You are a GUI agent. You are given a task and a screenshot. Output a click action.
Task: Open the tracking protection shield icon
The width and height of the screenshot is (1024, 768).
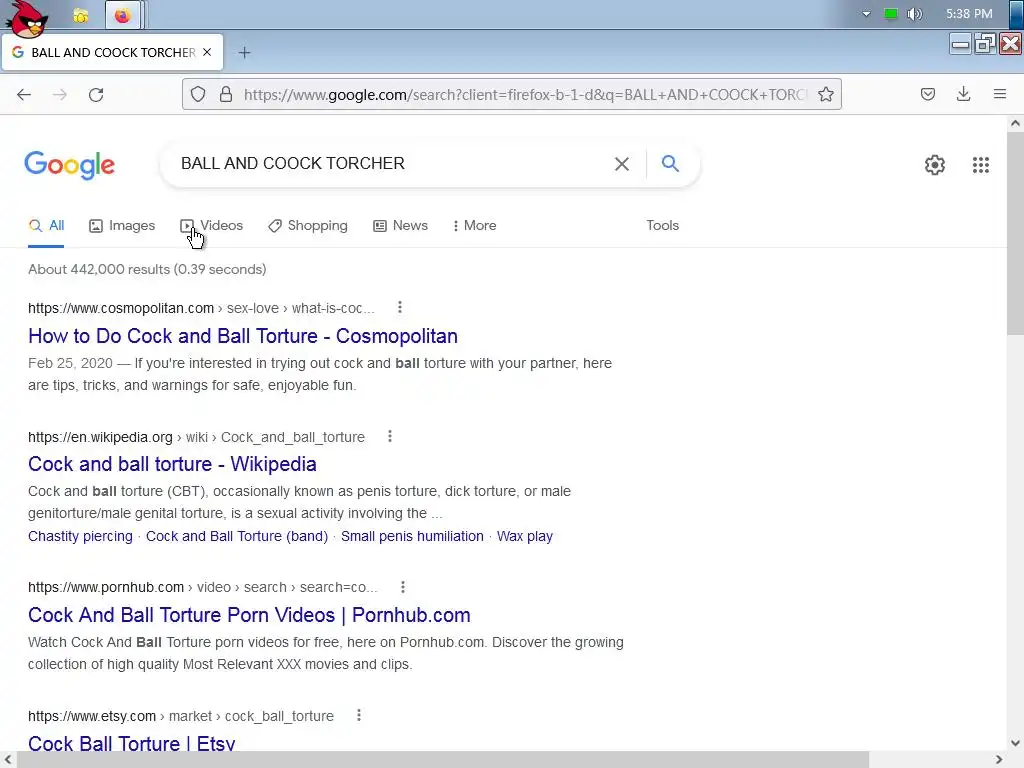tap(198, 95)
